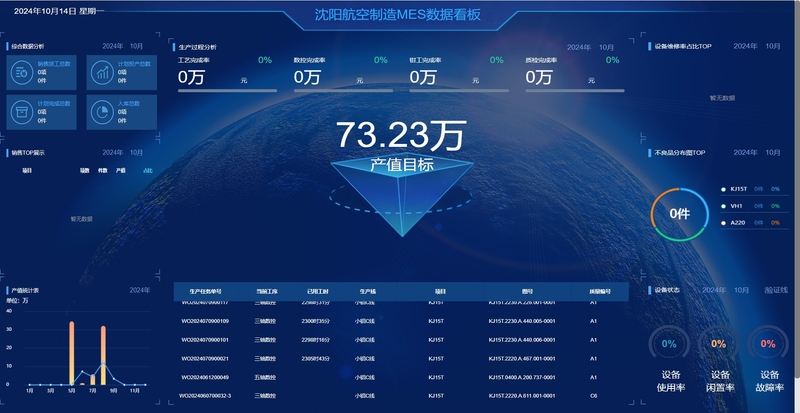Image resolution: width=800 pixels, height=413 pixels.
Task: Click the pyramid graphic under 产值目标
Action: point(402,197)
